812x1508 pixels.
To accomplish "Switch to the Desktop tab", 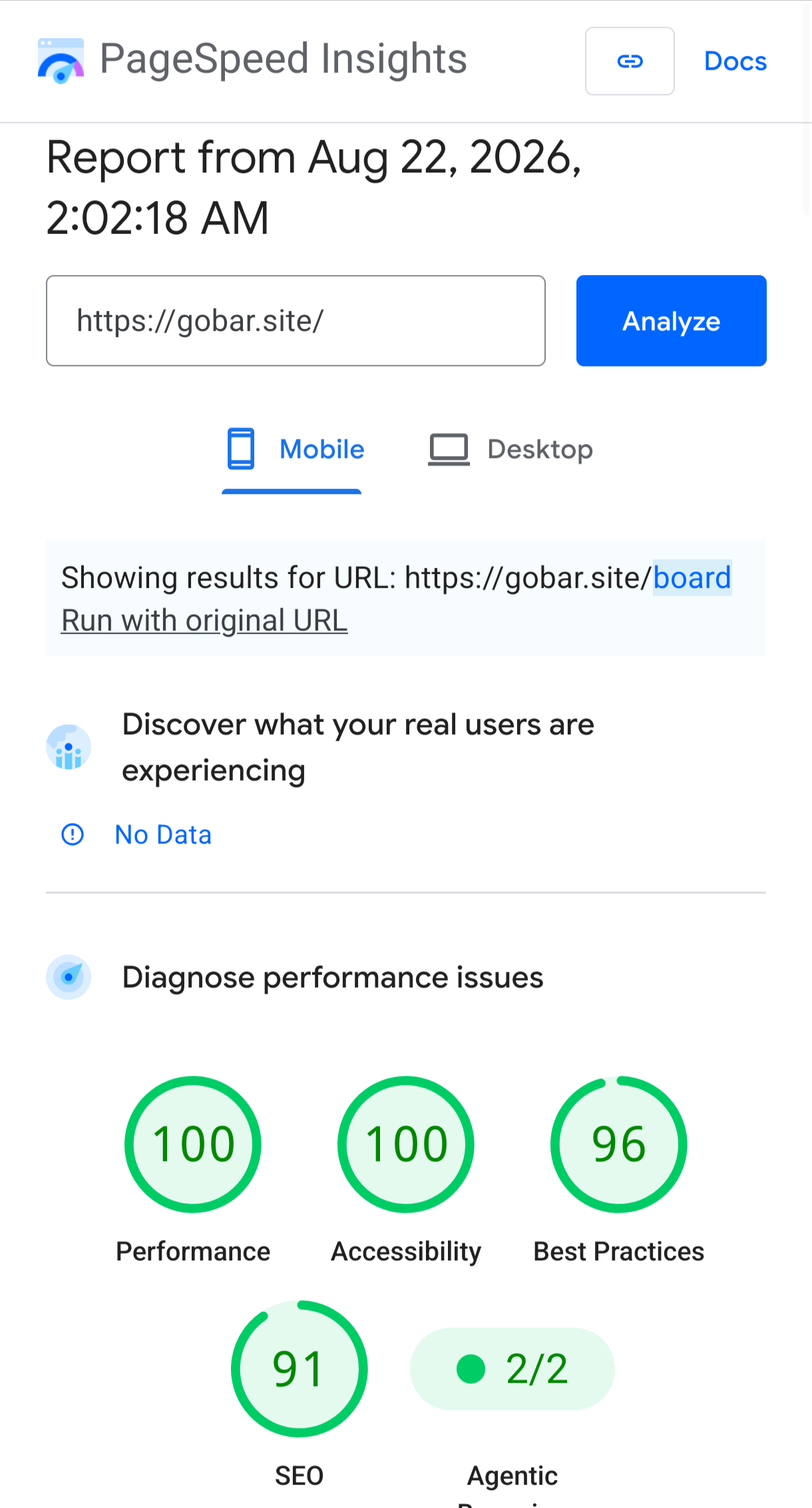I will pos(510,450).
